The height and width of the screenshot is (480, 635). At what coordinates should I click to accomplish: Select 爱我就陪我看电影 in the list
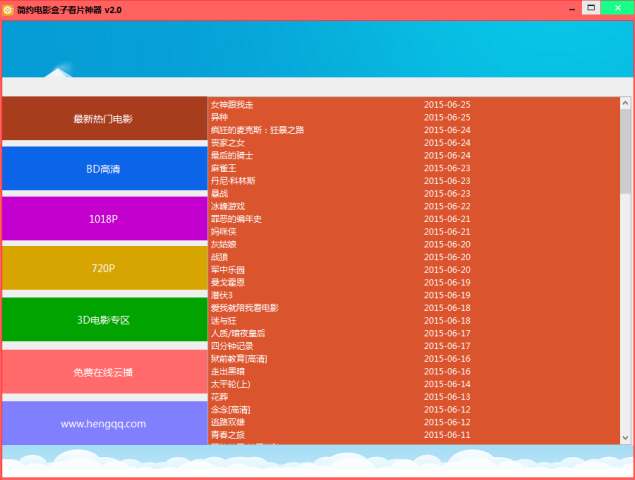click(x=244, y=308)
